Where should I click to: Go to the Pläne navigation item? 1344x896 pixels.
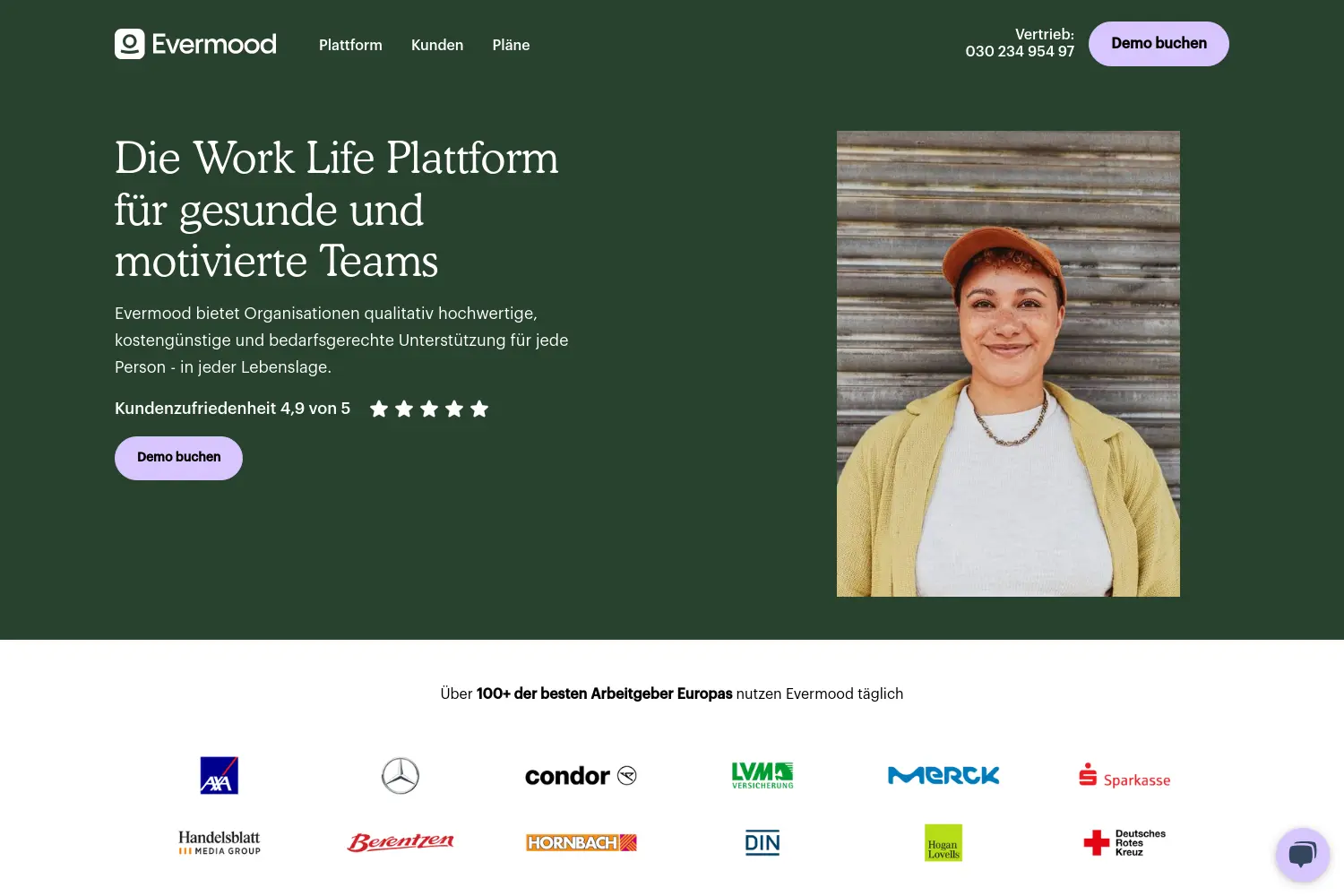511,45
